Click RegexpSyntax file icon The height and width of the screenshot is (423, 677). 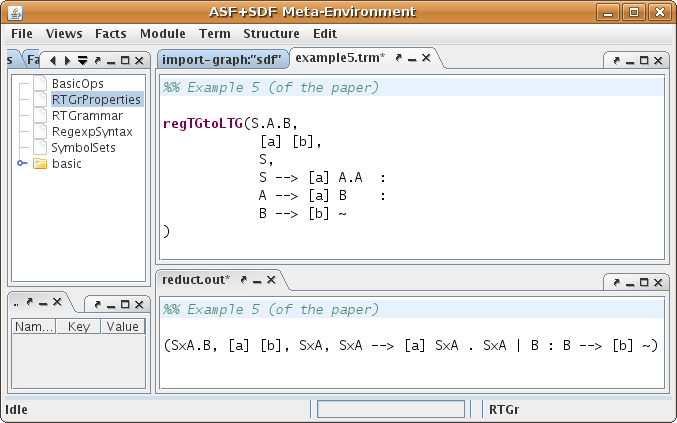(x=40, y=132)
